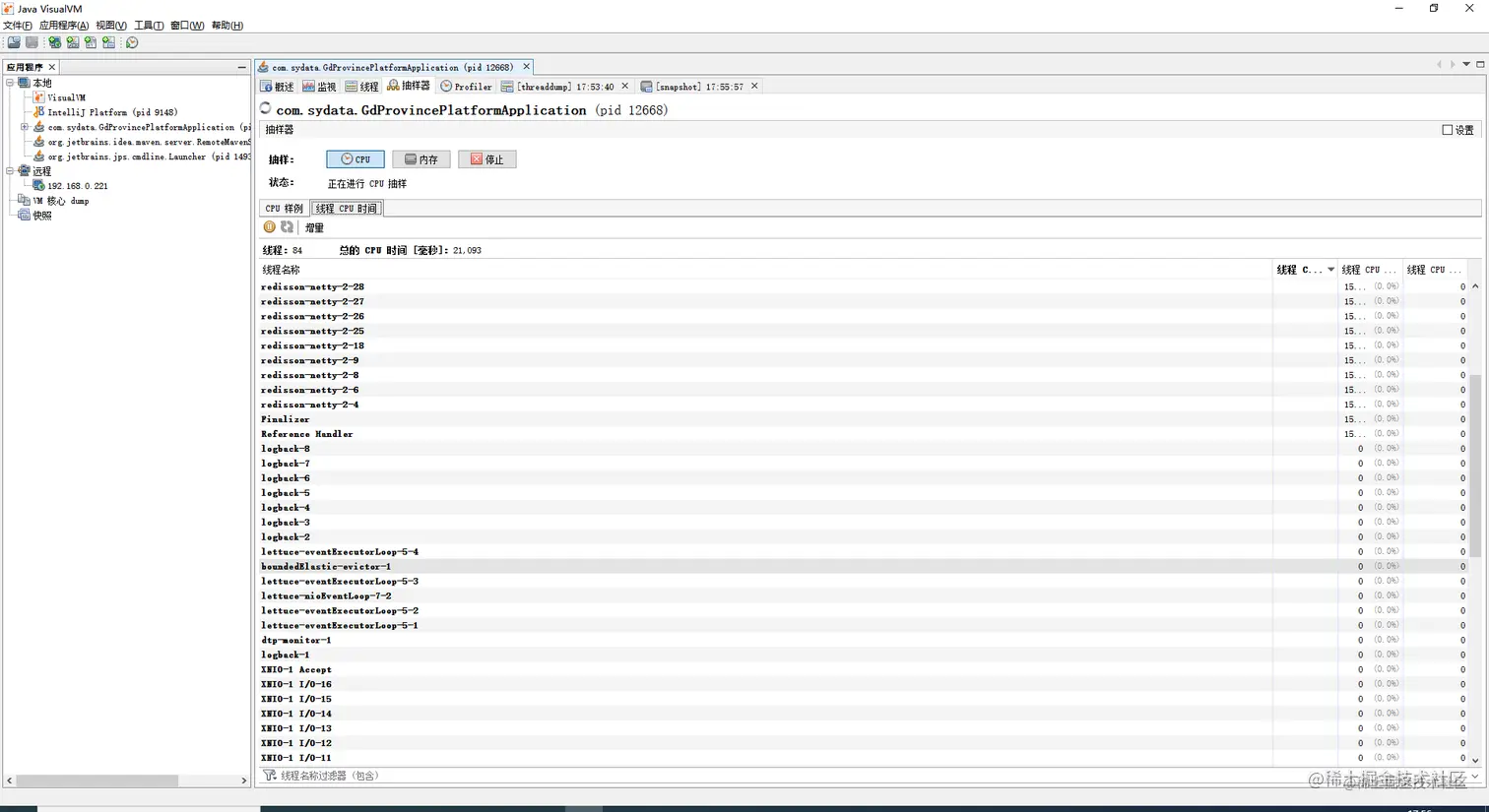The width and height of the screenshot is (1489, 812).
Task: Click the Add Application Snapshot toolbar icon
Action: 108,42
